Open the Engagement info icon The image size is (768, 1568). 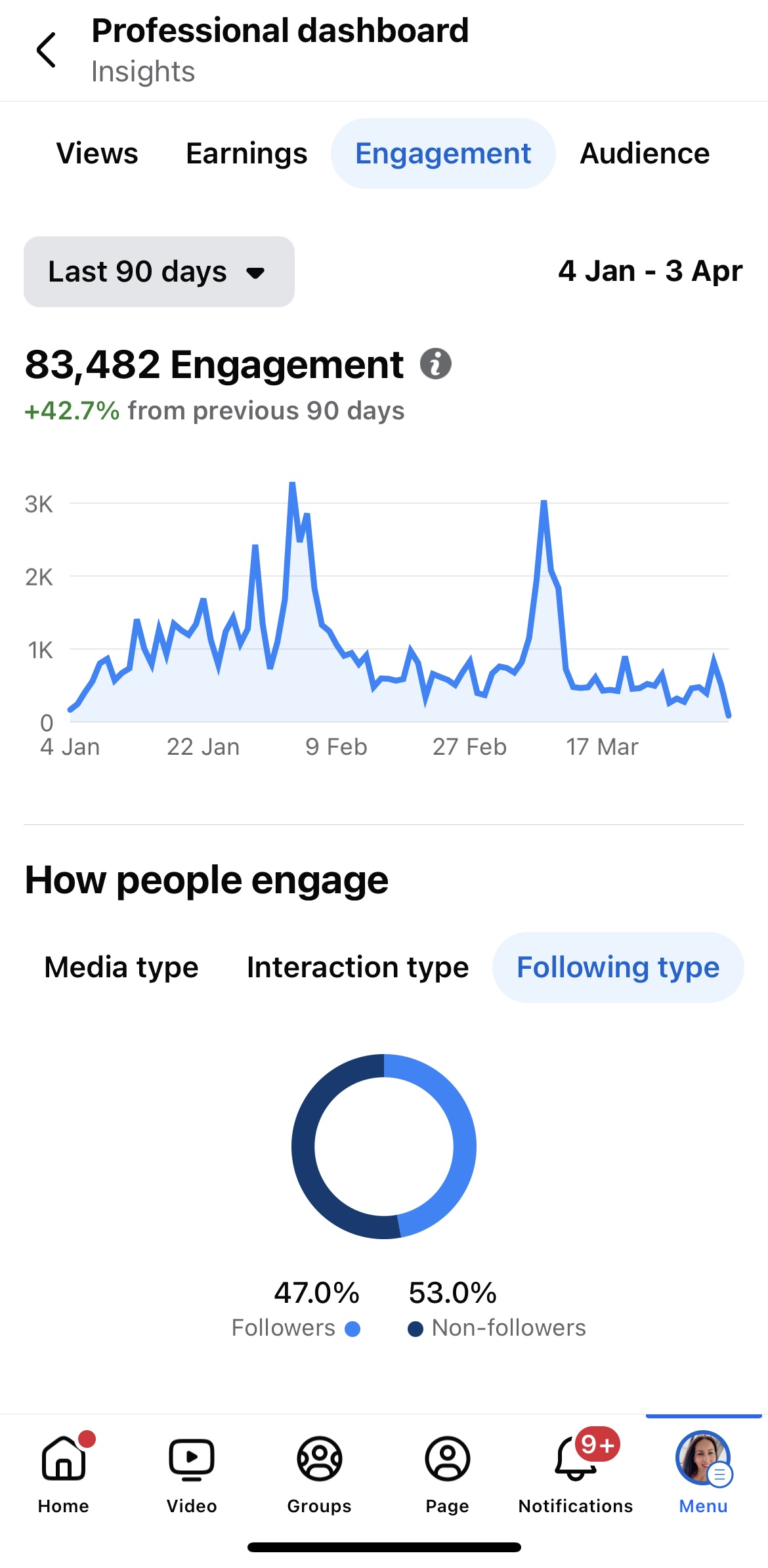(435, 364)
